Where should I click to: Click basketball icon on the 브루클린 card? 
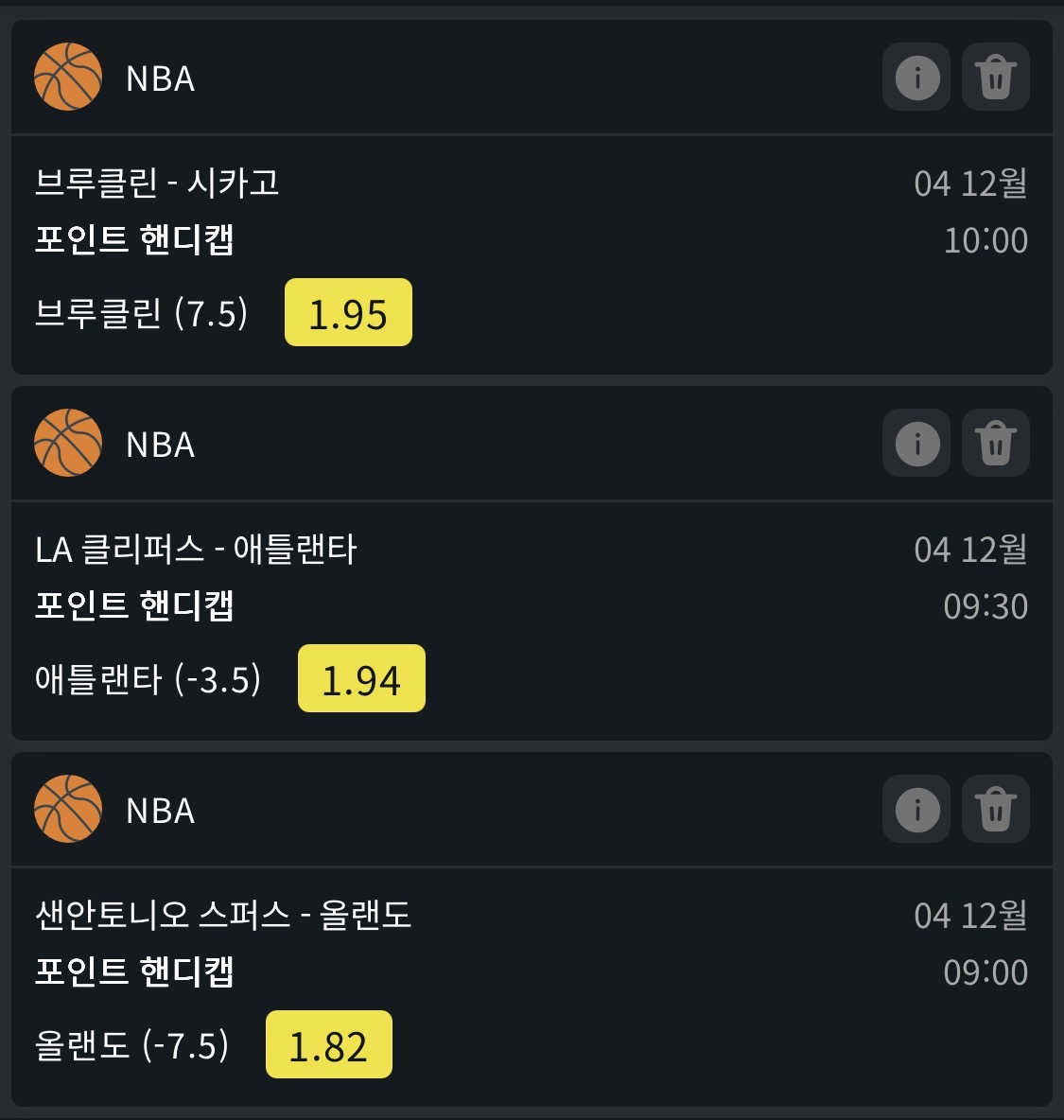68,77
